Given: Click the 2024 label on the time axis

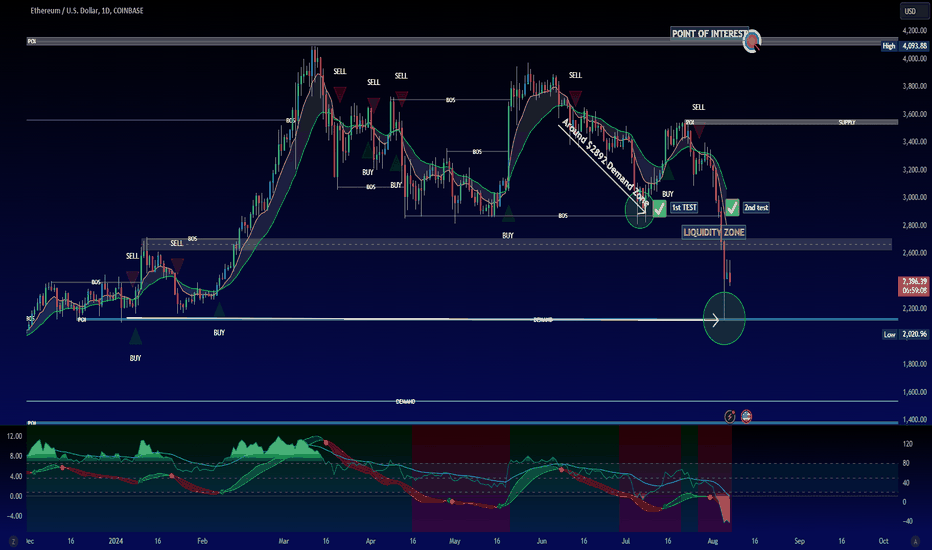Looking at the screenshot, I should coord(116,541).
